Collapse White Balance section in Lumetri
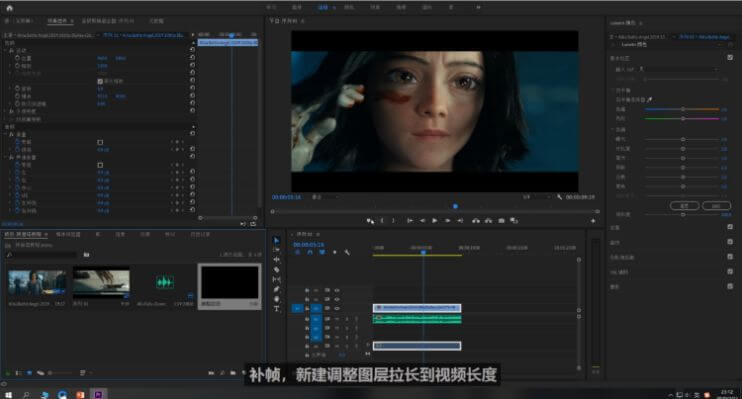This screenshot has height=399, width=742. coord(613,90)
